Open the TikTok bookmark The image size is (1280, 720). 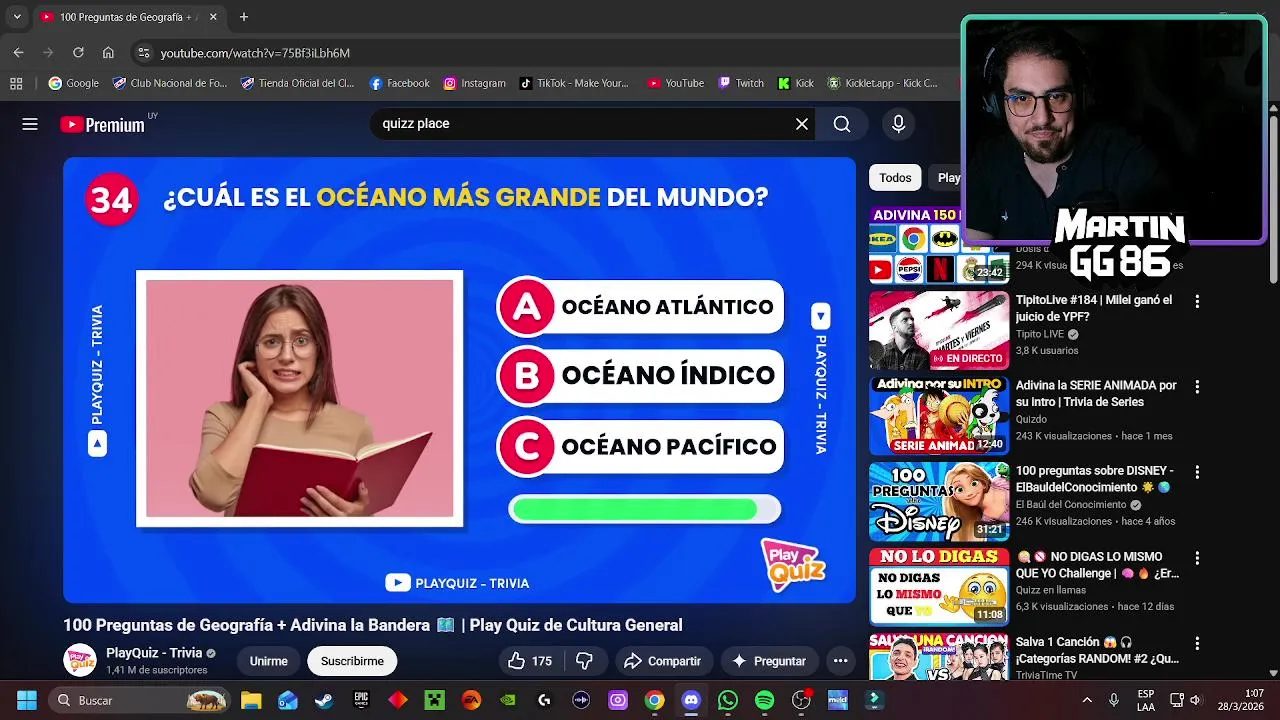574,84
